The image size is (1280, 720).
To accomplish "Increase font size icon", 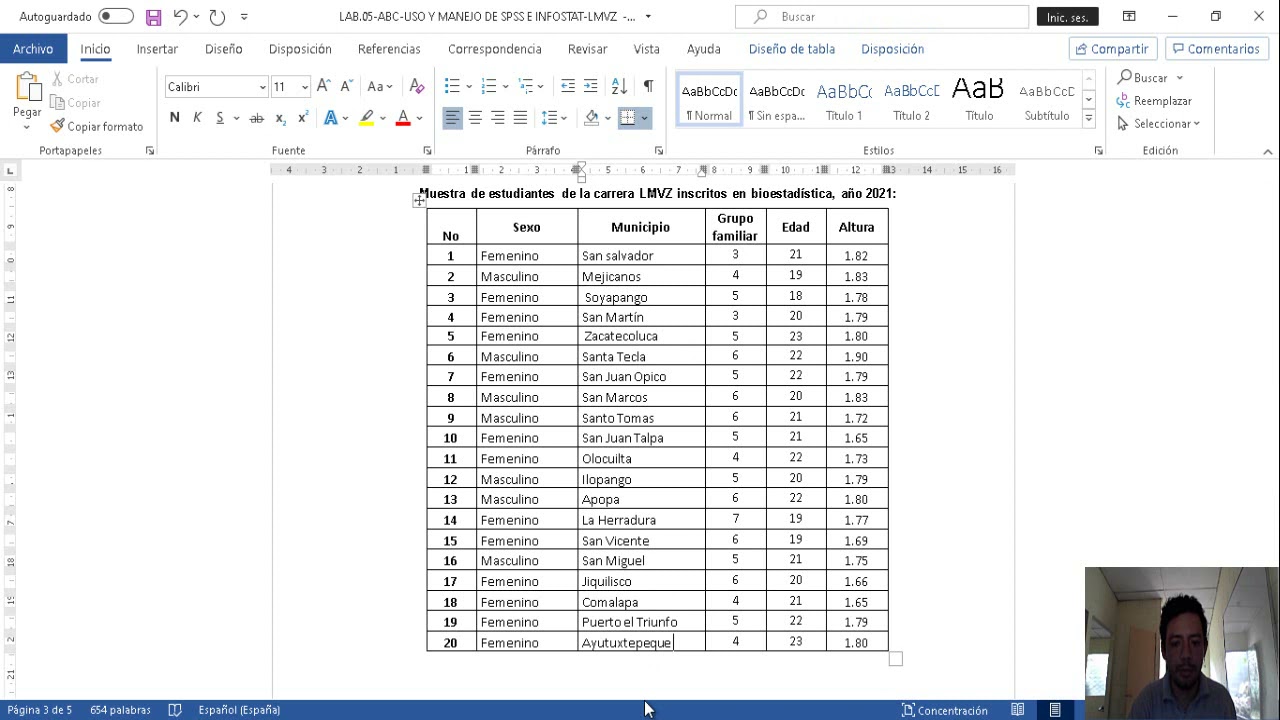I will tap(323, 87).
